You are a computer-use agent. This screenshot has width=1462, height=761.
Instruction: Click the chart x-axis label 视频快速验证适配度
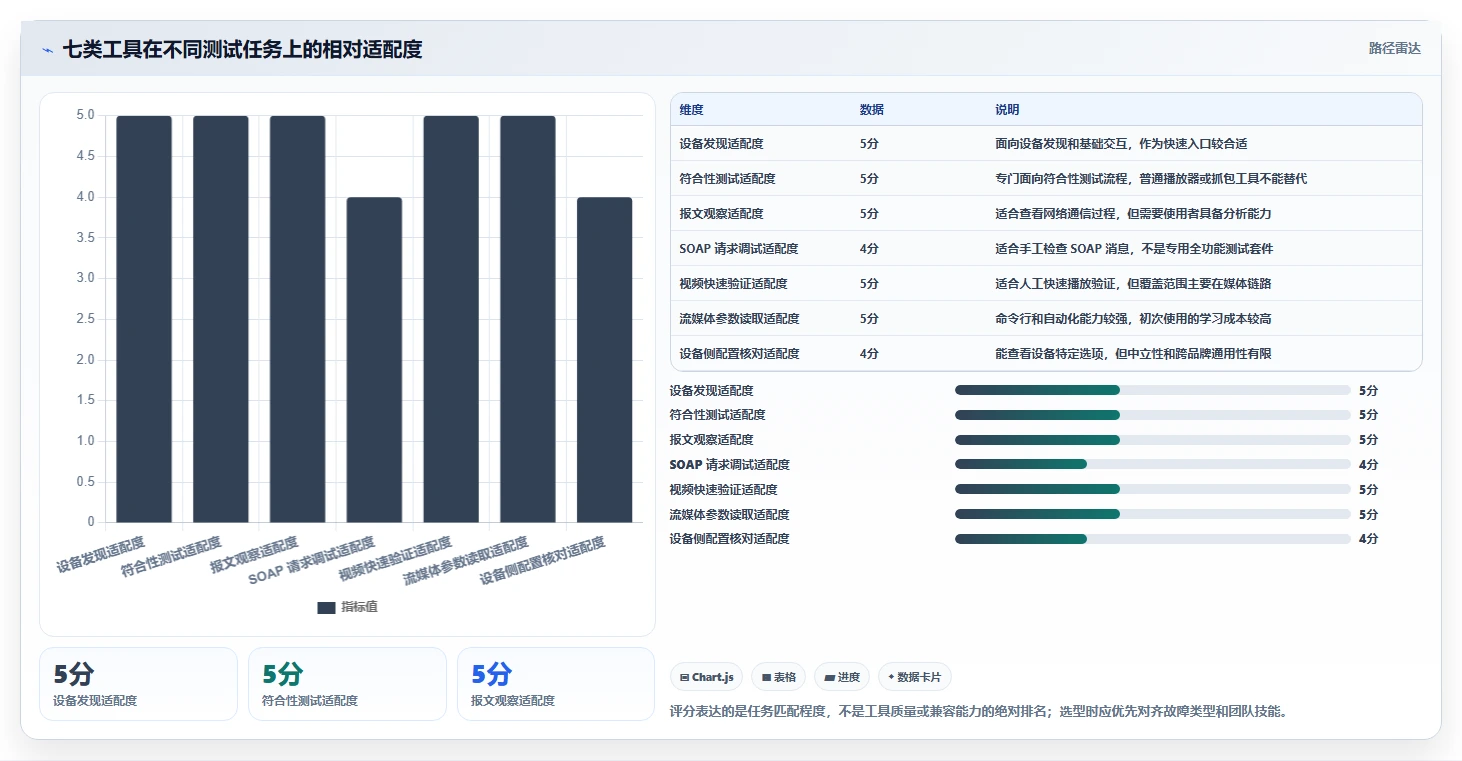point(396,560)
